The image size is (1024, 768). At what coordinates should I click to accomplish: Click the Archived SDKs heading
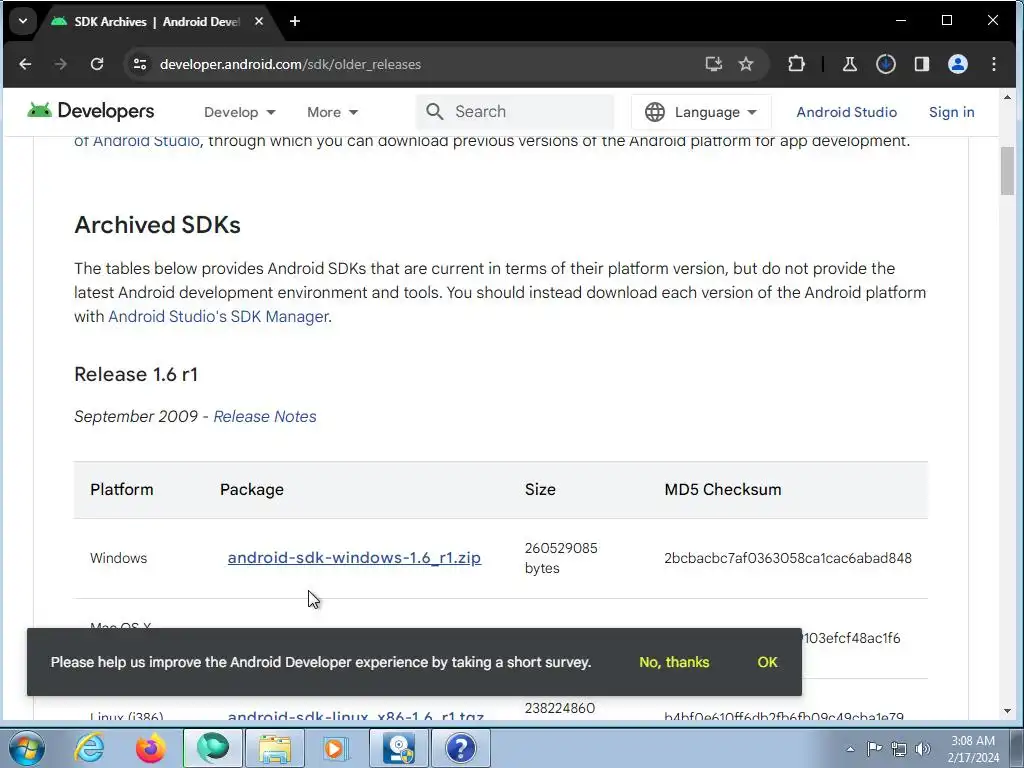point(157,225)
